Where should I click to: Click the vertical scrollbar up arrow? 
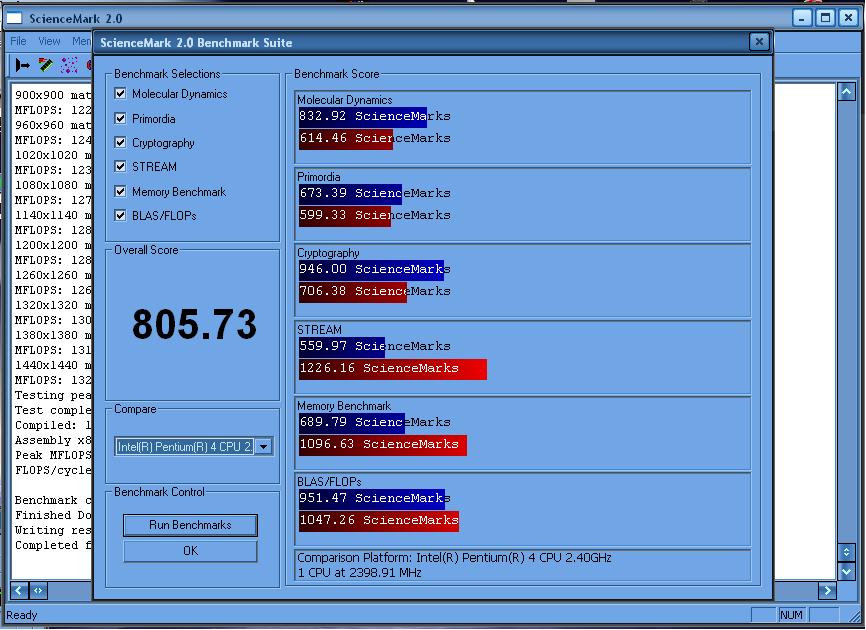pos(846,92)
